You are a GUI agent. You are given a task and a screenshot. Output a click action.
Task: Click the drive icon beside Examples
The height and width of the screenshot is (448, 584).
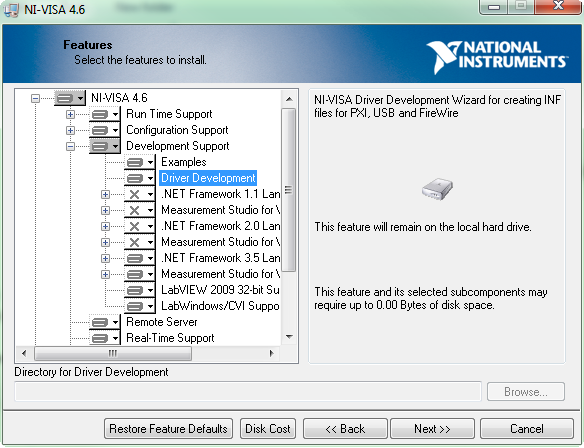[x=135, y=162]
